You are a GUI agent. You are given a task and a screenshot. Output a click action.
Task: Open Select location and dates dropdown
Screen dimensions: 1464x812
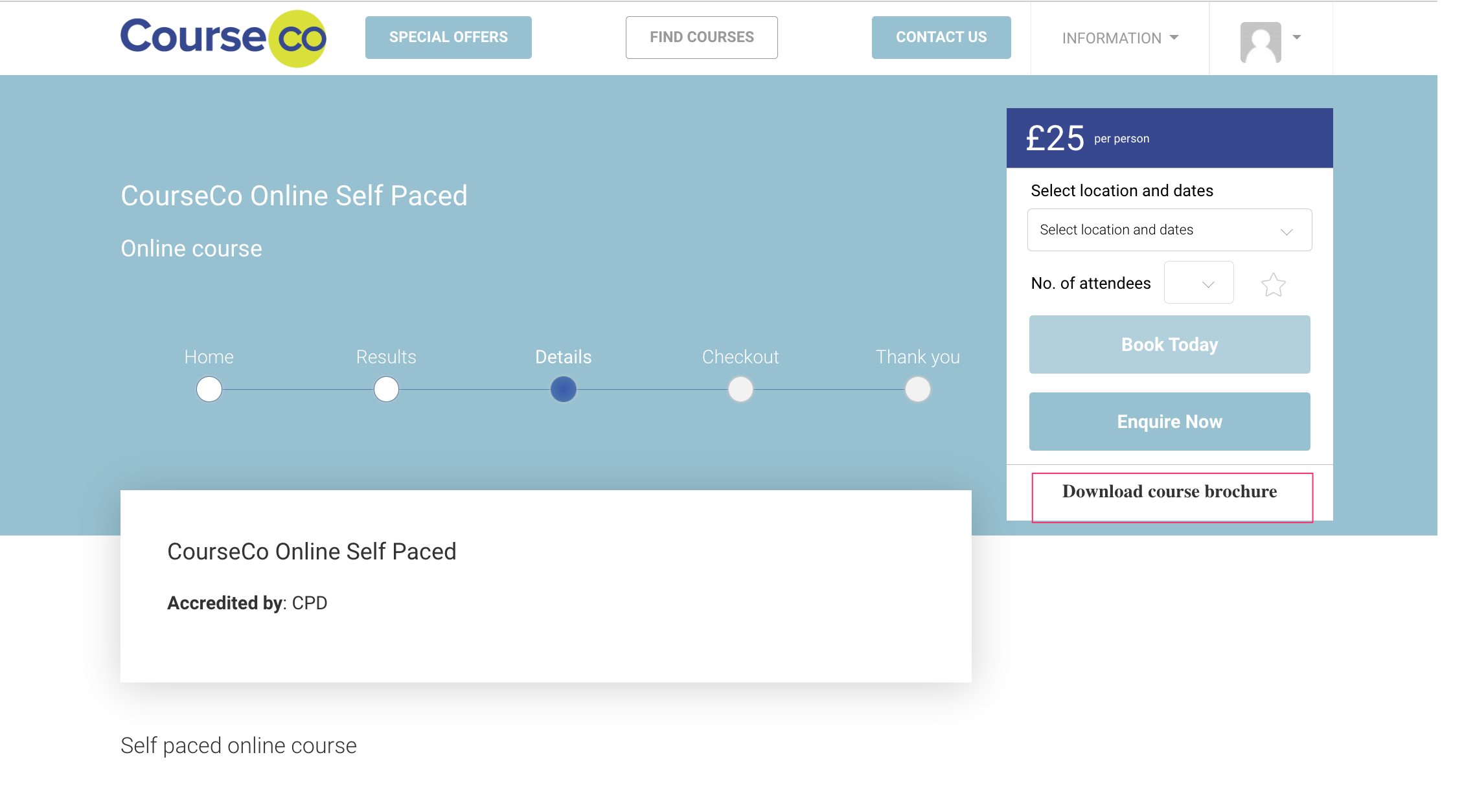tap(1169, 230)
